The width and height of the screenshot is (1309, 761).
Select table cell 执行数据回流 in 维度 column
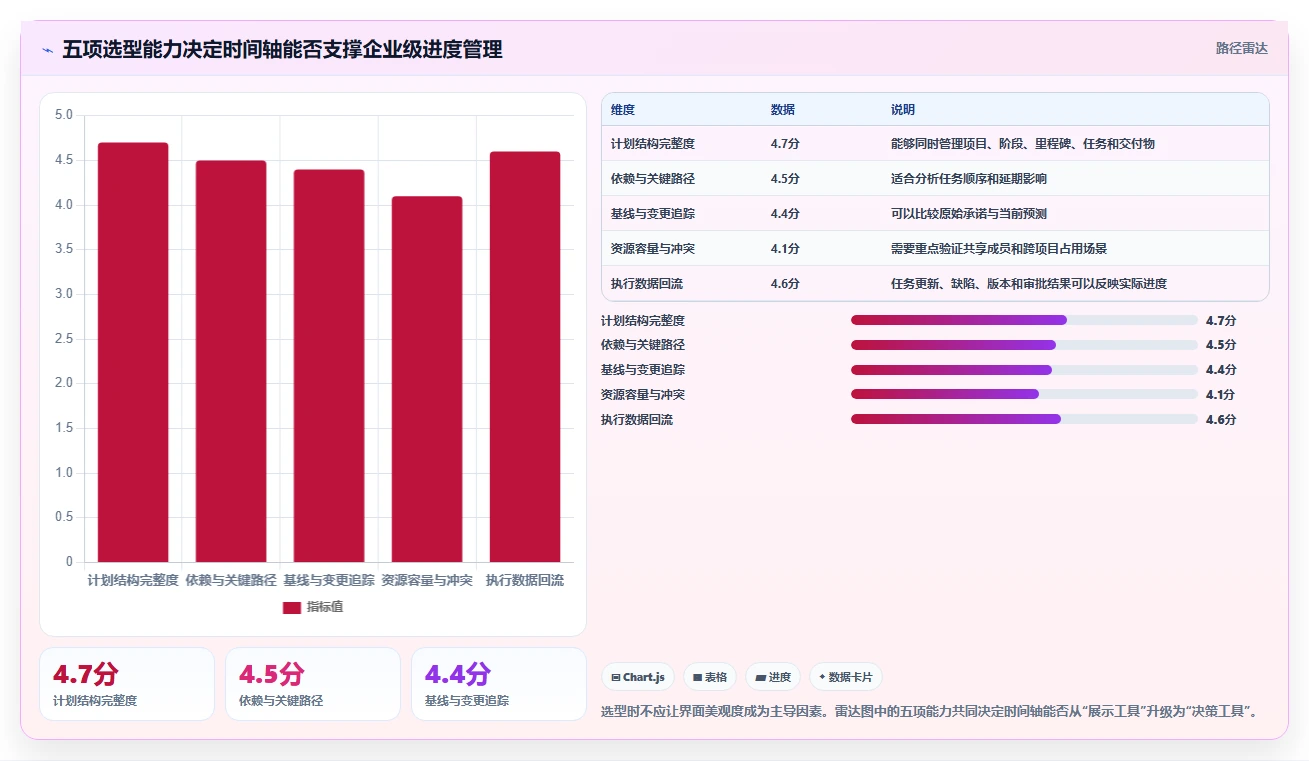tap(647, 284)
